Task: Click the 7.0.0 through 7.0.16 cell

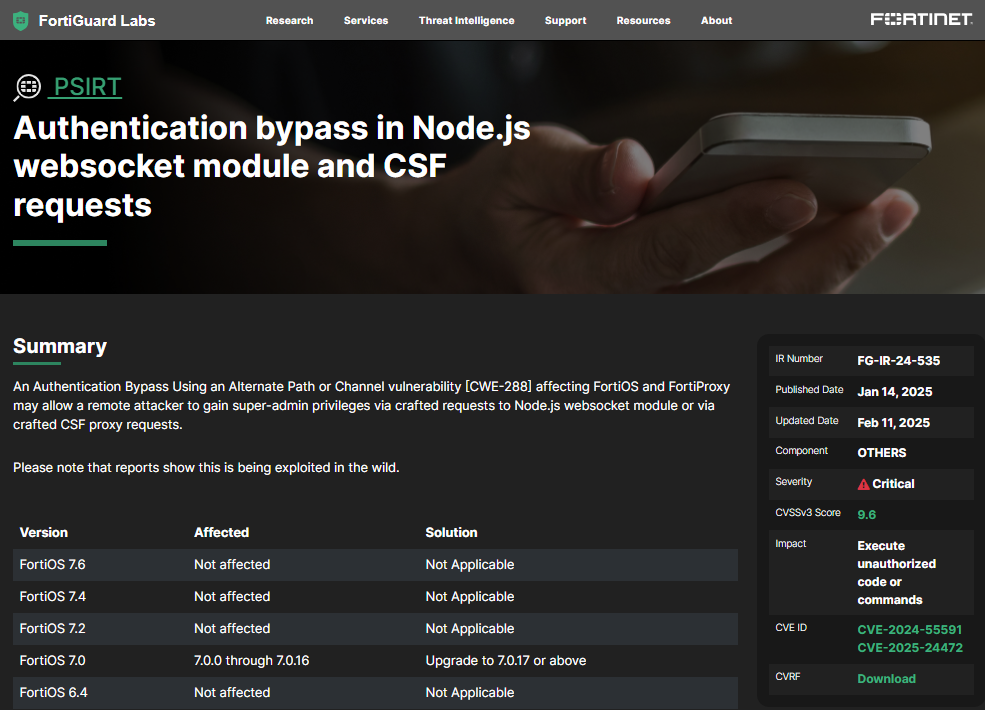Action: click(x=252, y=660)
